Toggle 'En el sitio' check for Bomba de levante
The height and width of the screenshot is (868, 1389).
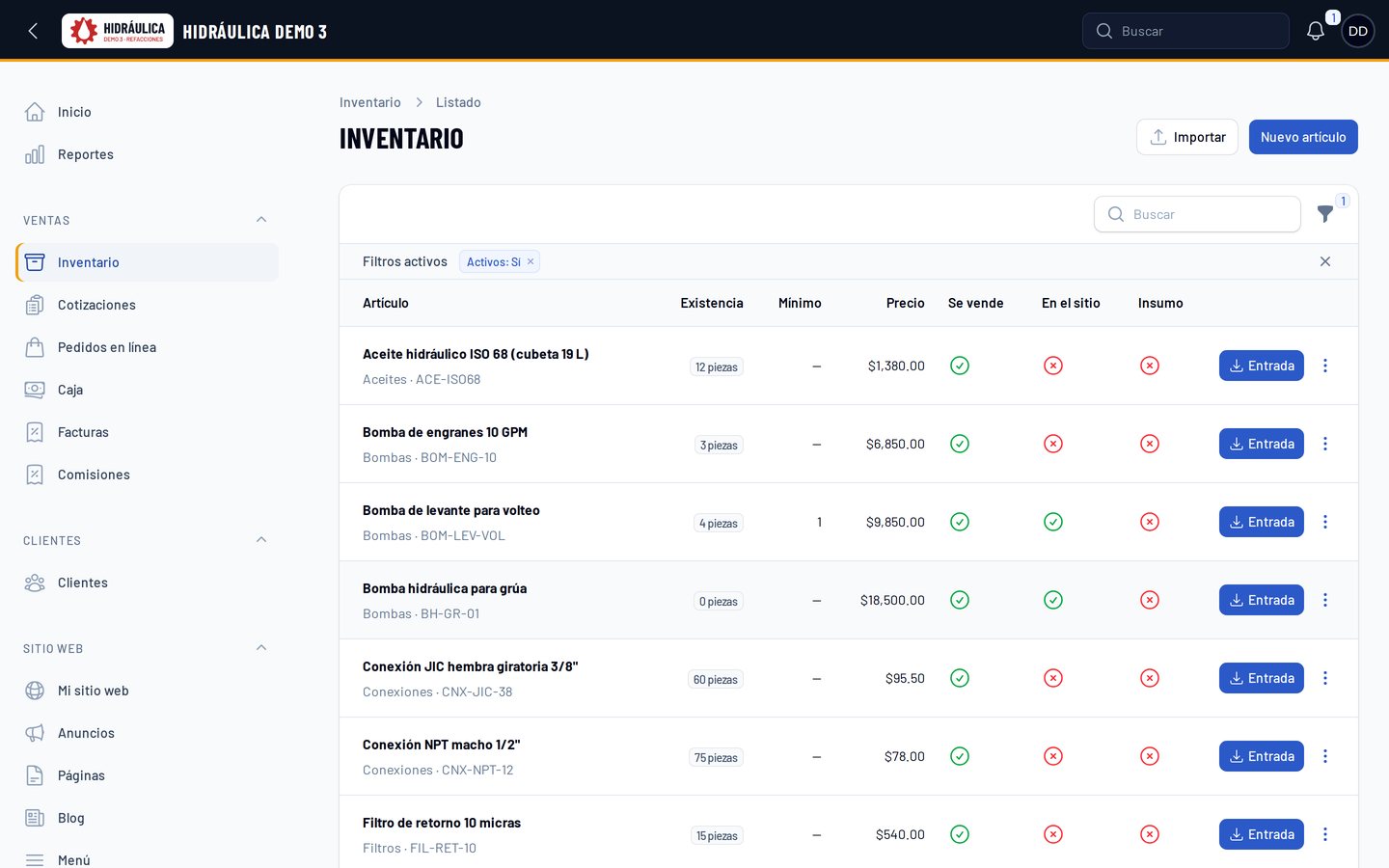pyautogui.click(x=1053, y=522)
